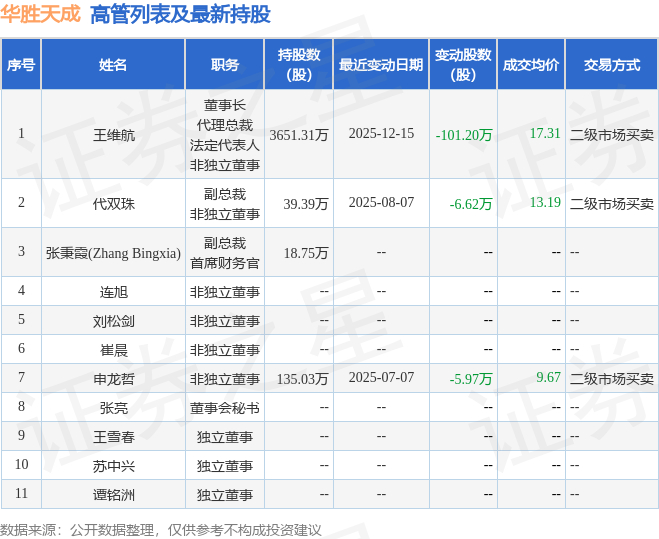Click the name 申龙哲
The image size is (659, 539).
coord(114,379)
